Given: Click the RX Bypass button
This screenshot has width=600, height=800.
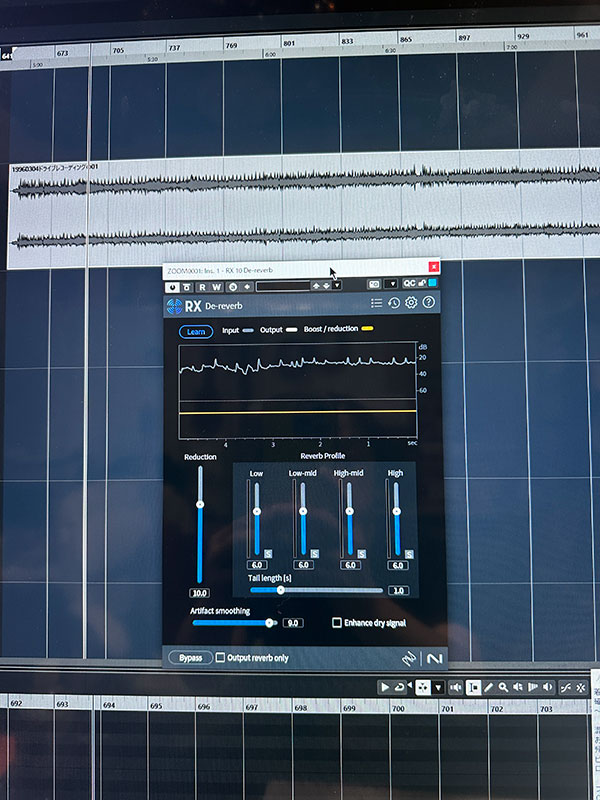Looking at the screenshot, I should click(x=190, y=658).
